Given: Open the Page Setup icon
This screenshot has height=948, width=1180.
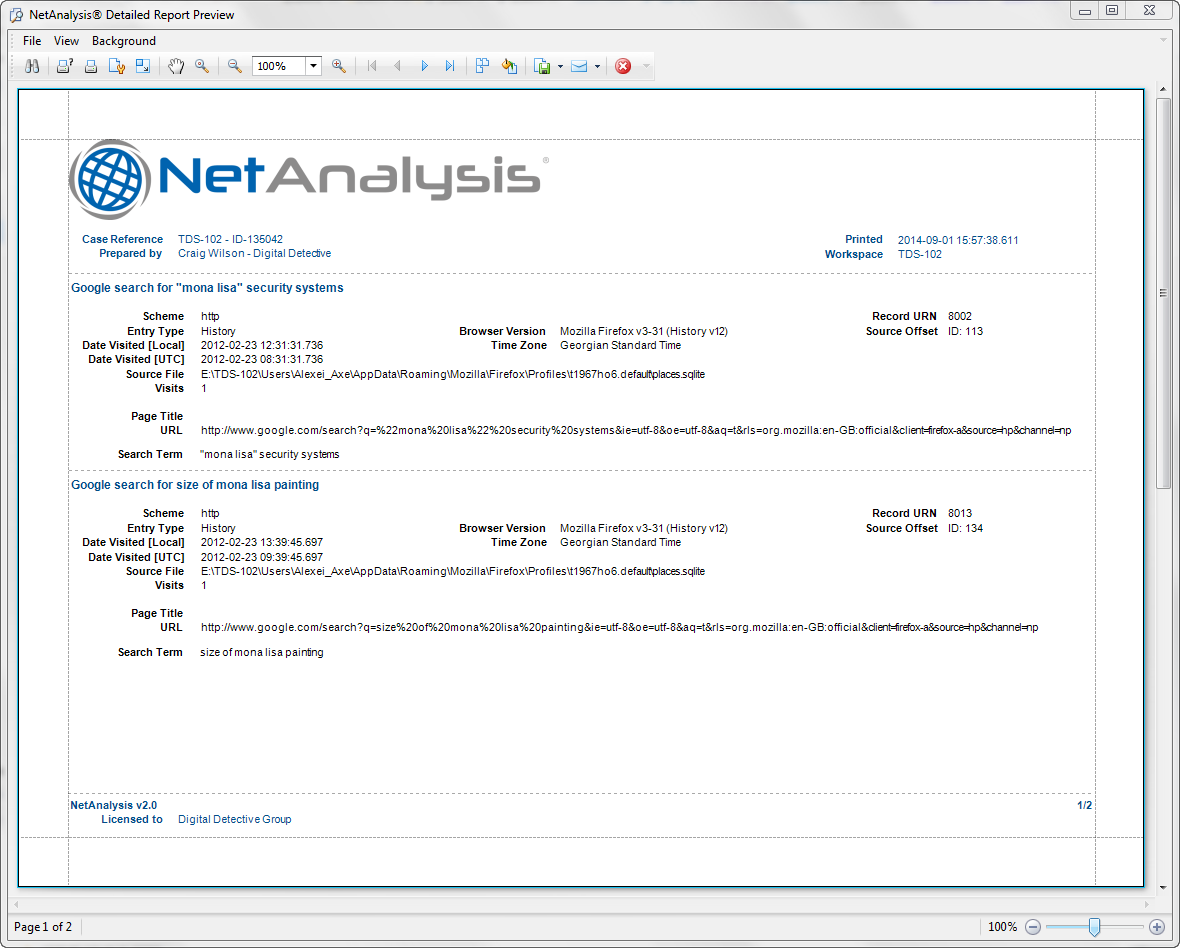Looking at the screenshot, I should coord(116,66).
